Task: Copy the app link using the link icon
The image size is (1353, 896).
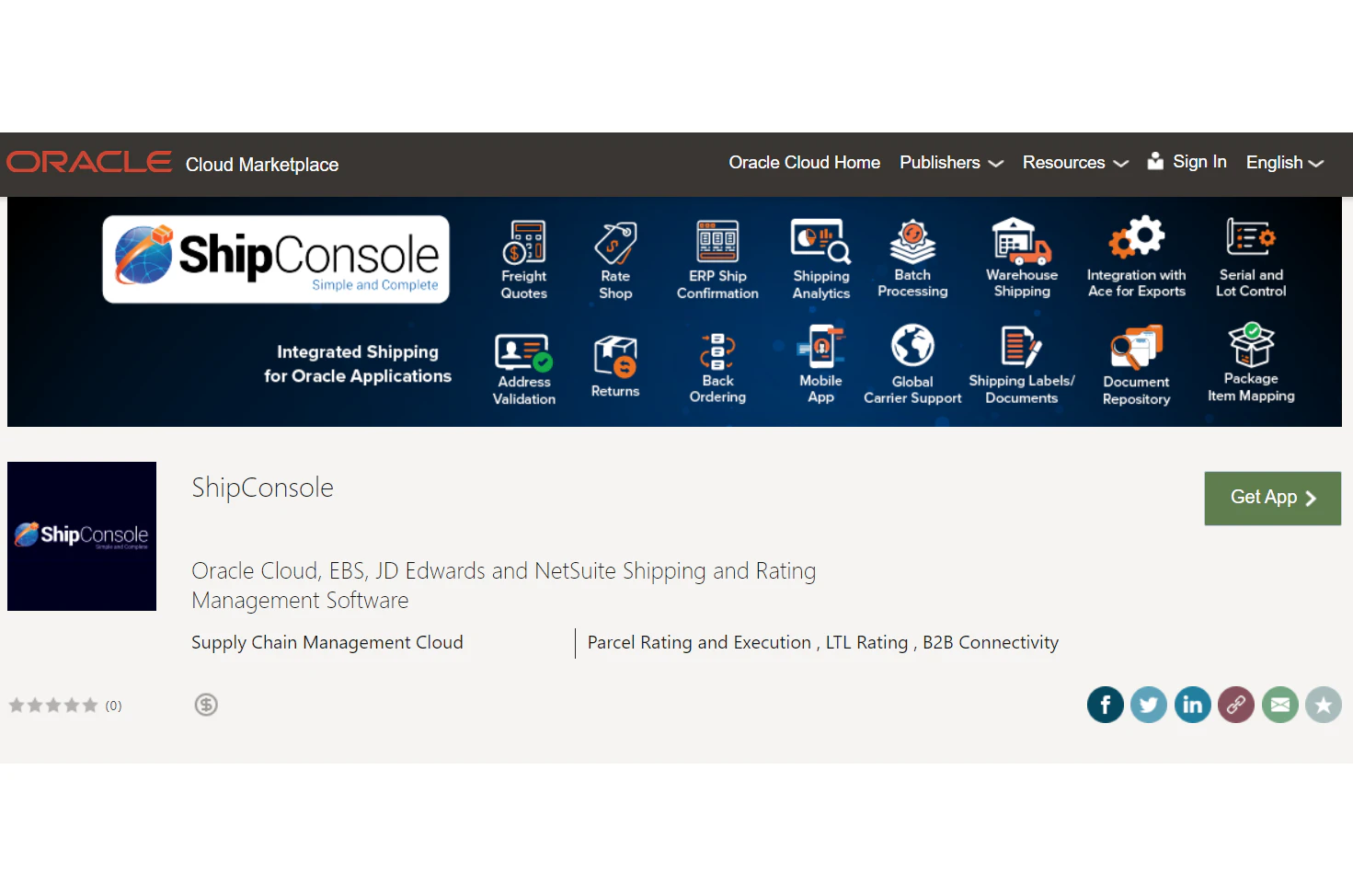Action: (x=1236, y=705)
